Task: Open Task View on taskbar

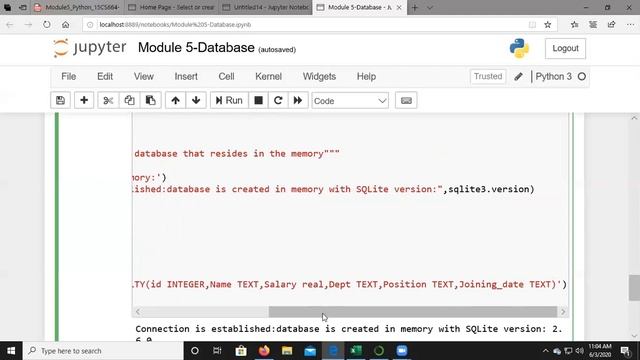Action: pos(217,351)
